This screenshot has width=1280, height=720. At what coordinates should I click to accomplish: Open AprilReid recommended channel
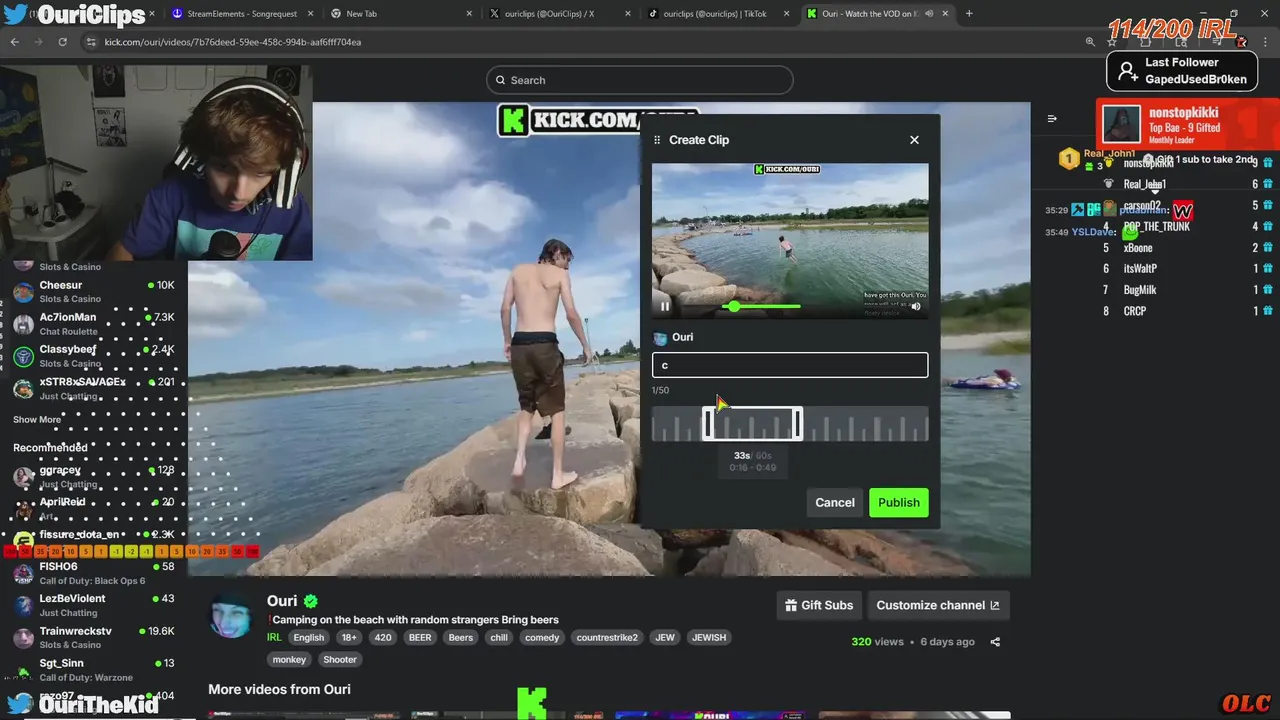click(x=94, y=508)
